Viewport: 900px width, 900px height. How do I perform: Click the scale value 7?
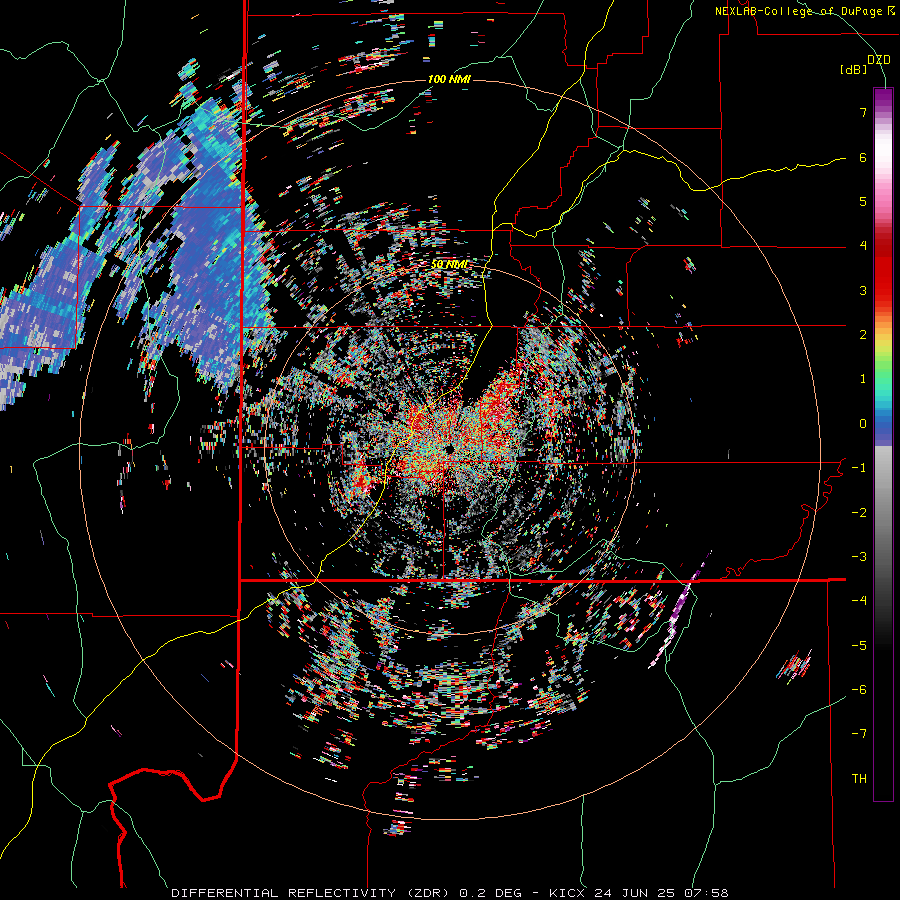(863, 112)
